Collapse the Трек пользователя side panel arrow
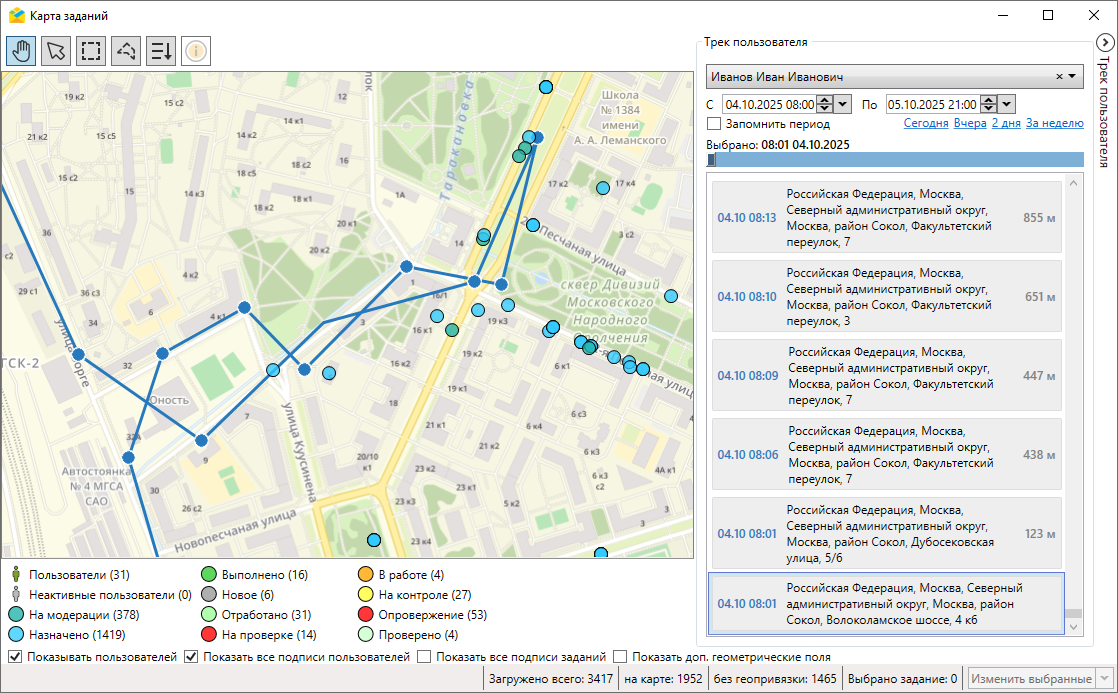 coord(1104,43)
